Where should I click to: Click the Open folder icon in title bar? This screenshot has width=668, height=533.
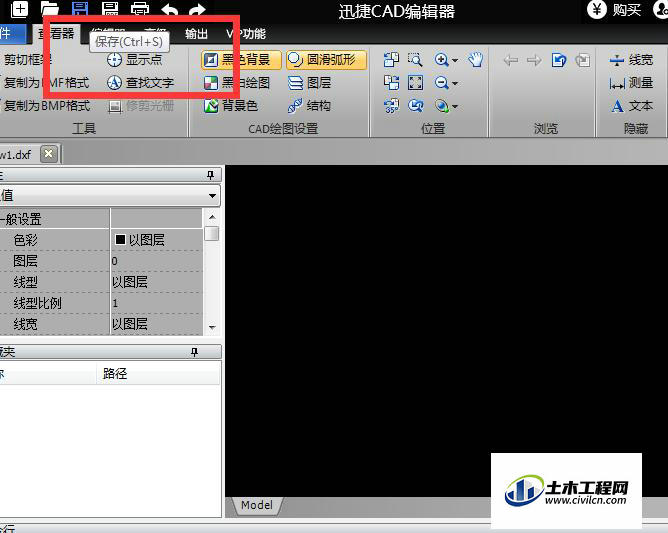coord(49,9)
